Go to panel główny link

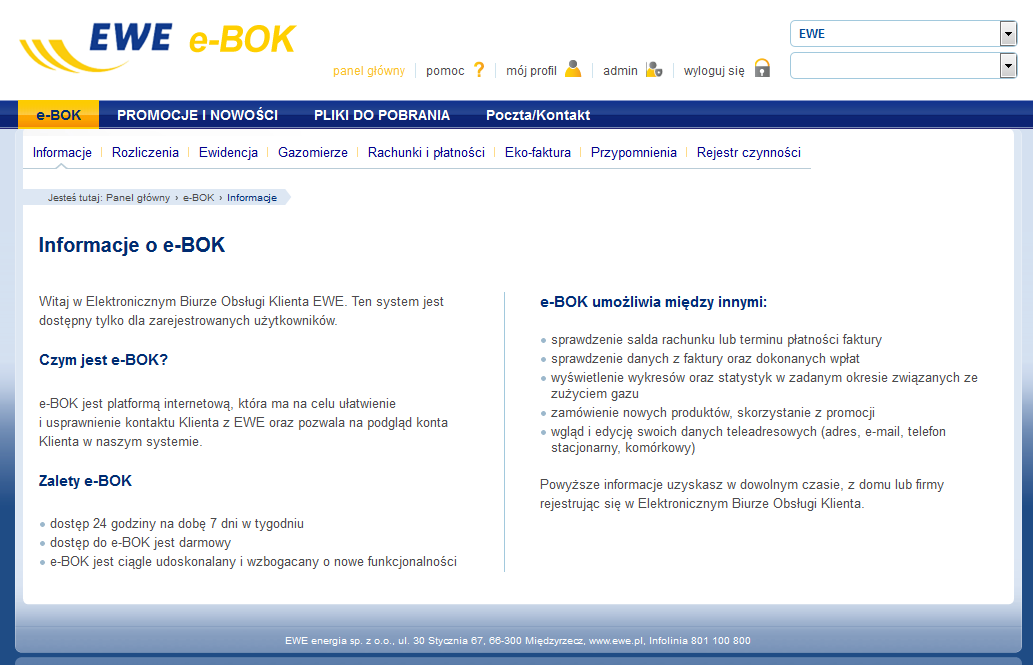(x=369, y=71)
